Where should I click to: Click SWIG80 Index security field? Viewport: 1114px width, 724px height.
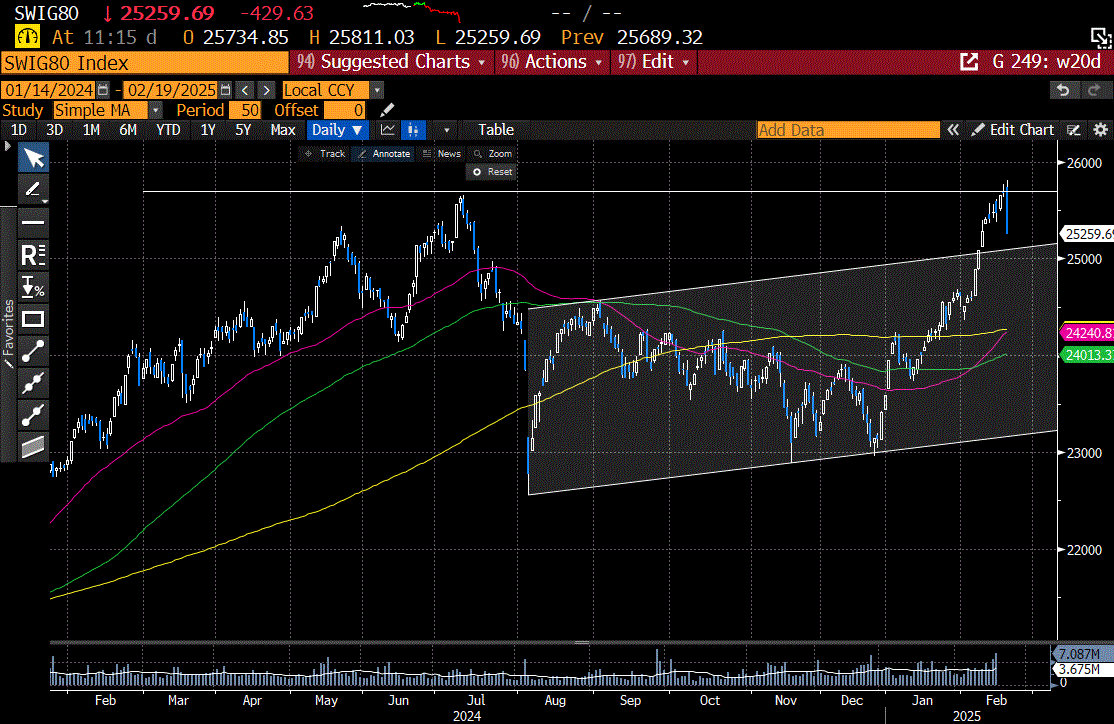tap(145, 63)
